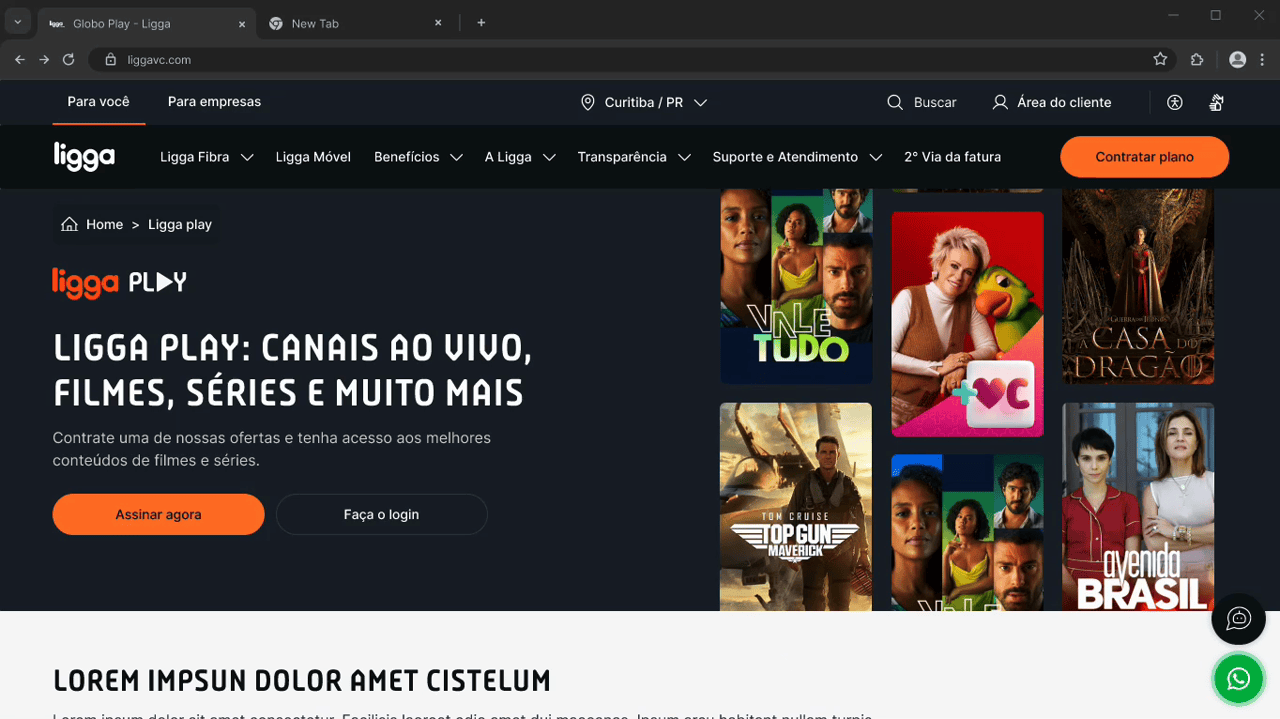Open Chrome profile avatar

pos(1237,60)
